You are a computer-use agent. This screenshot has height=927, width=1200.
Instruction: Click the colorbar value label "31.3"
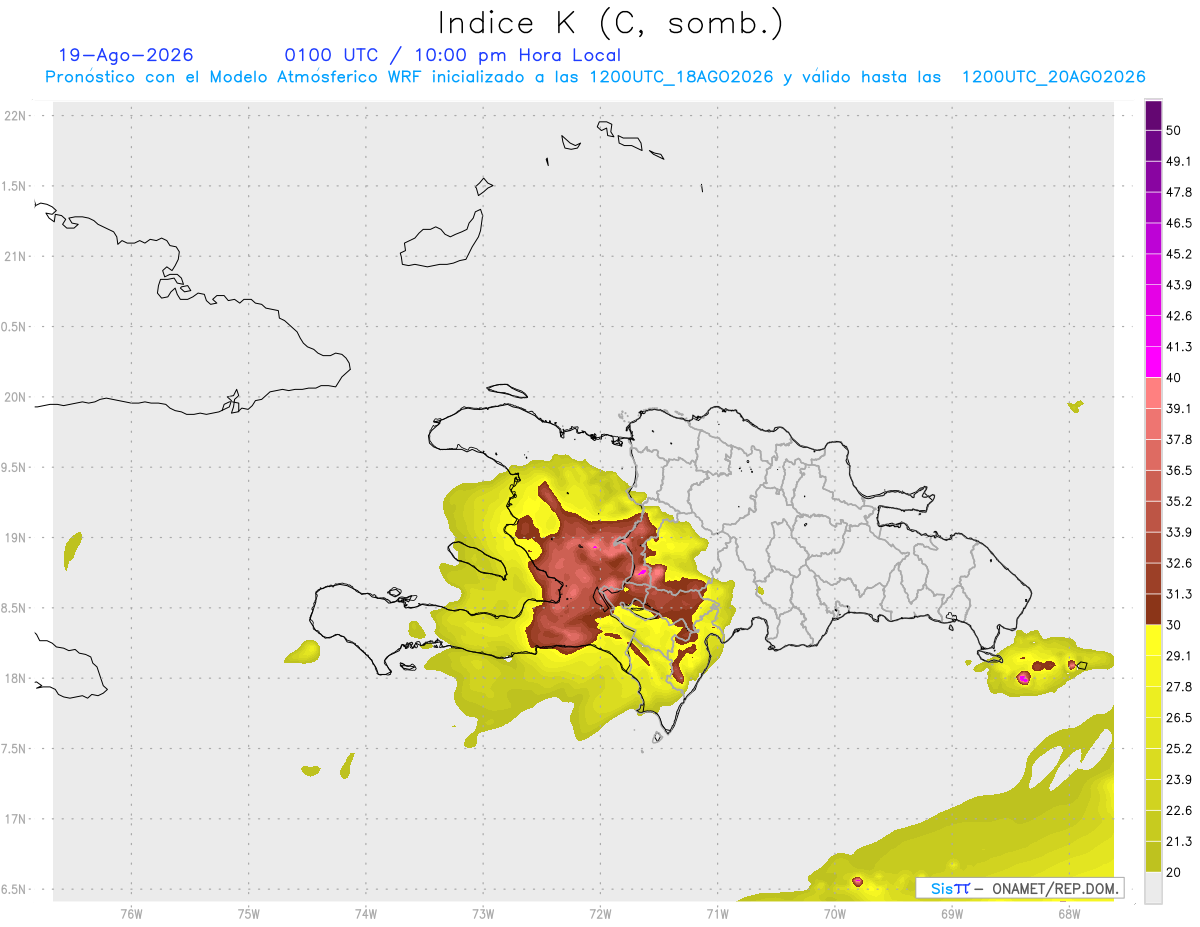click(1179, 594)
